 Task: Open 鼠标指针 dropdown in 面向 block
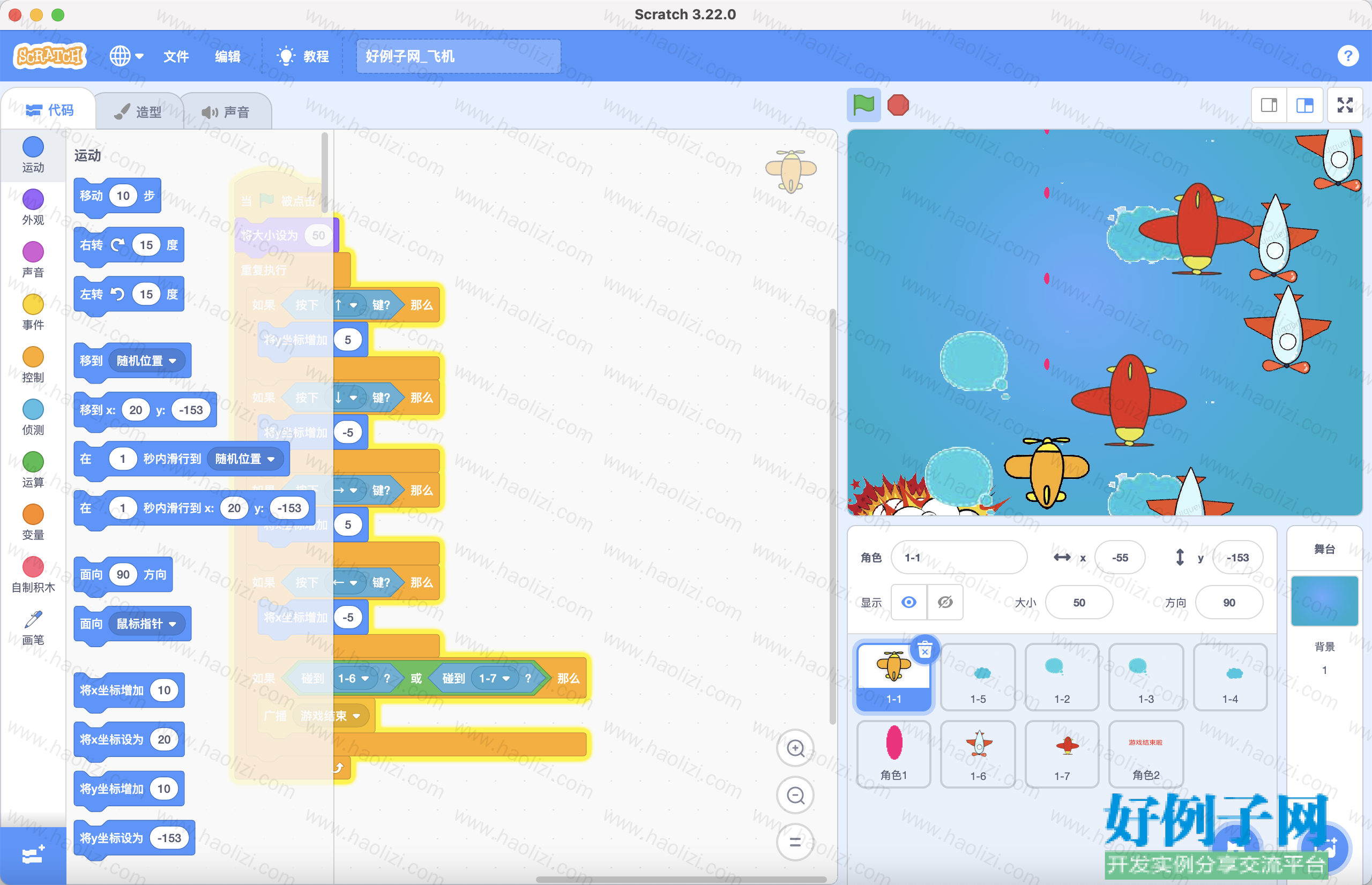tap(146, 624)
